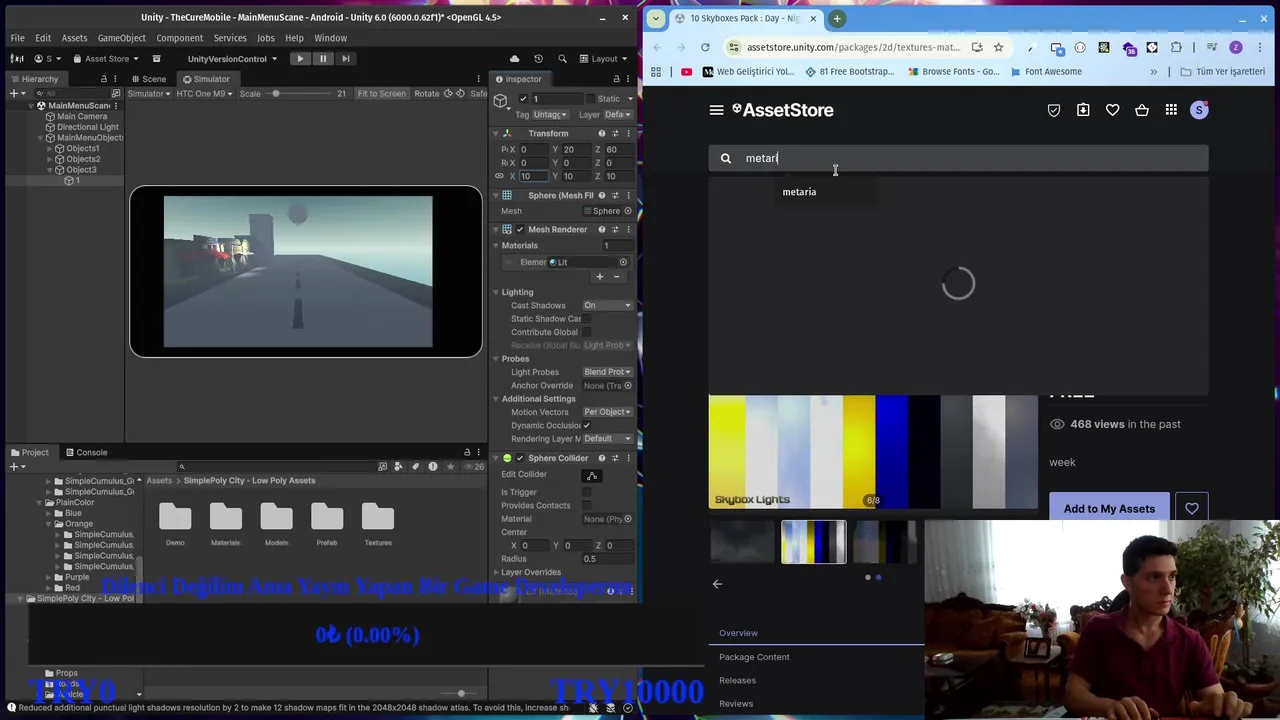1280x720 pixels.
Task: Start Play mode with the Unity play button
Action: (300, 58)
